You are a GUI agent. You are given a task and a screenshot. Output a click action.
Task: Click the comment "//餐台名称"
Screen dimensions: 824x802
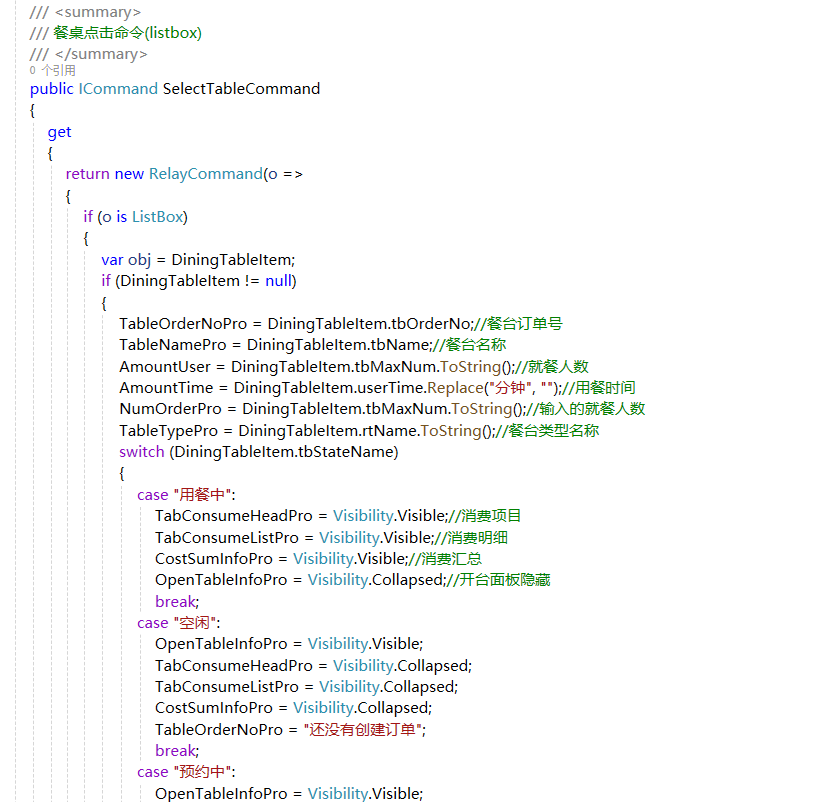[x=470, y=345]
